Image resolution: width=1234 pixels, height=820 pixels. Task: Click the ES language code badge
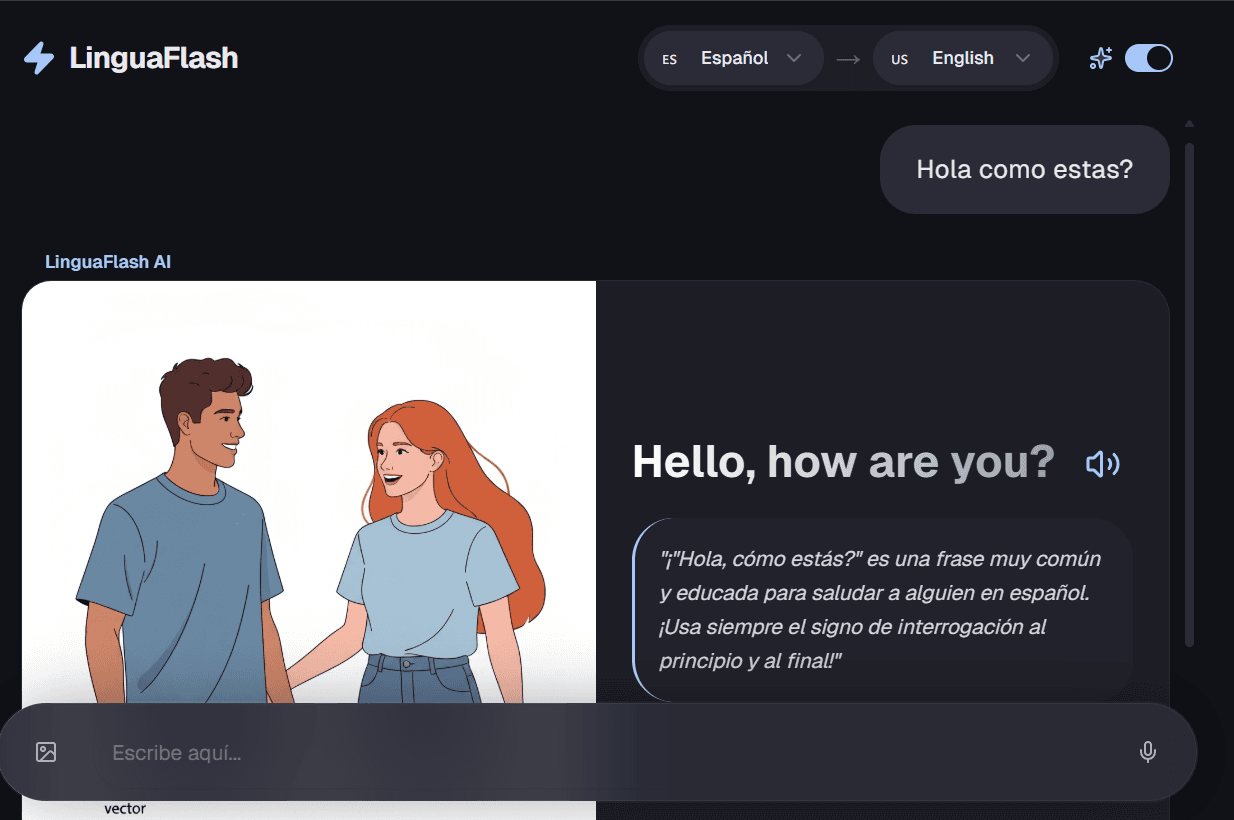point(670,59)
